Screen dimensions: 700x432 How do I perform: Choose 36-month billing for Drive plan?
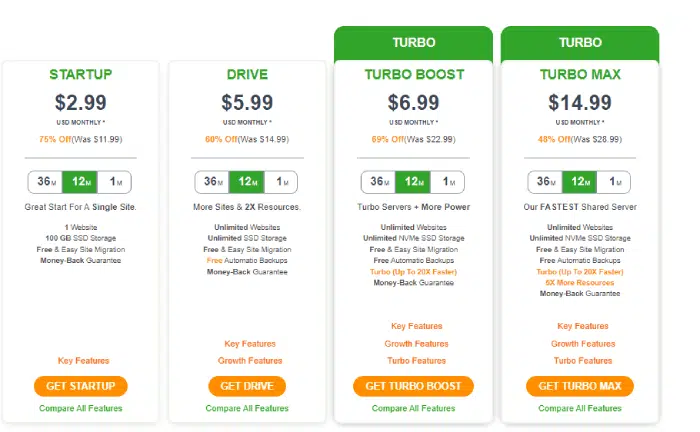coord(212,182)
